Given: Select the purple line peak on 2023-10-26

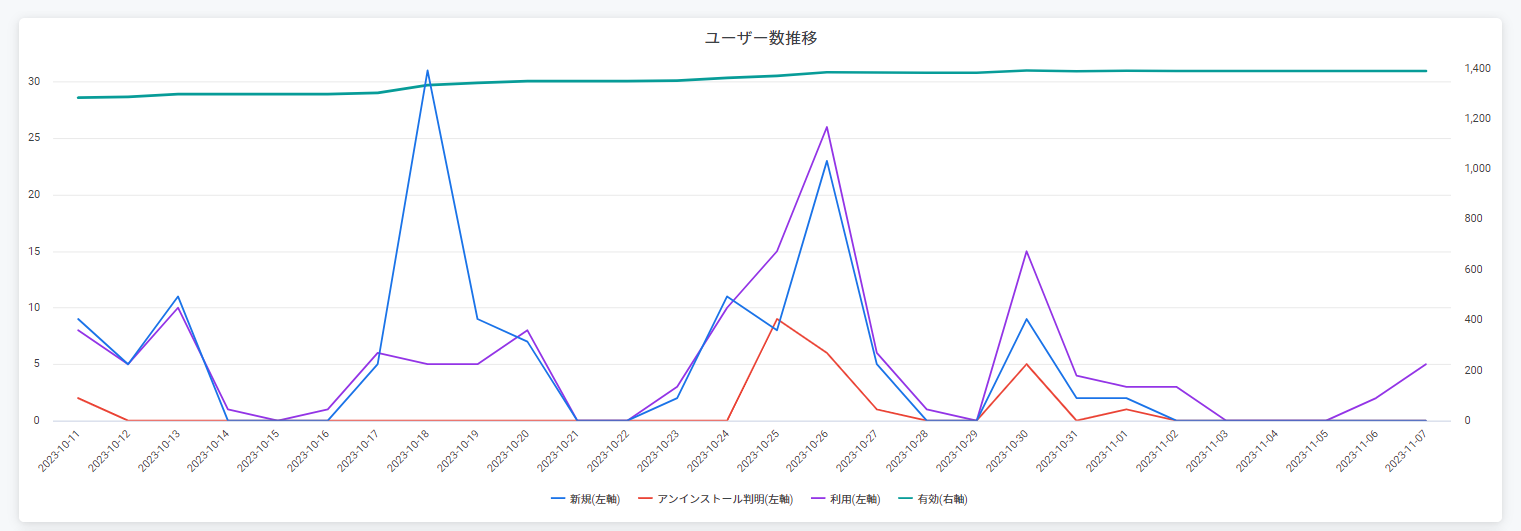Looking at the screenshot, I should click(827, 127).
